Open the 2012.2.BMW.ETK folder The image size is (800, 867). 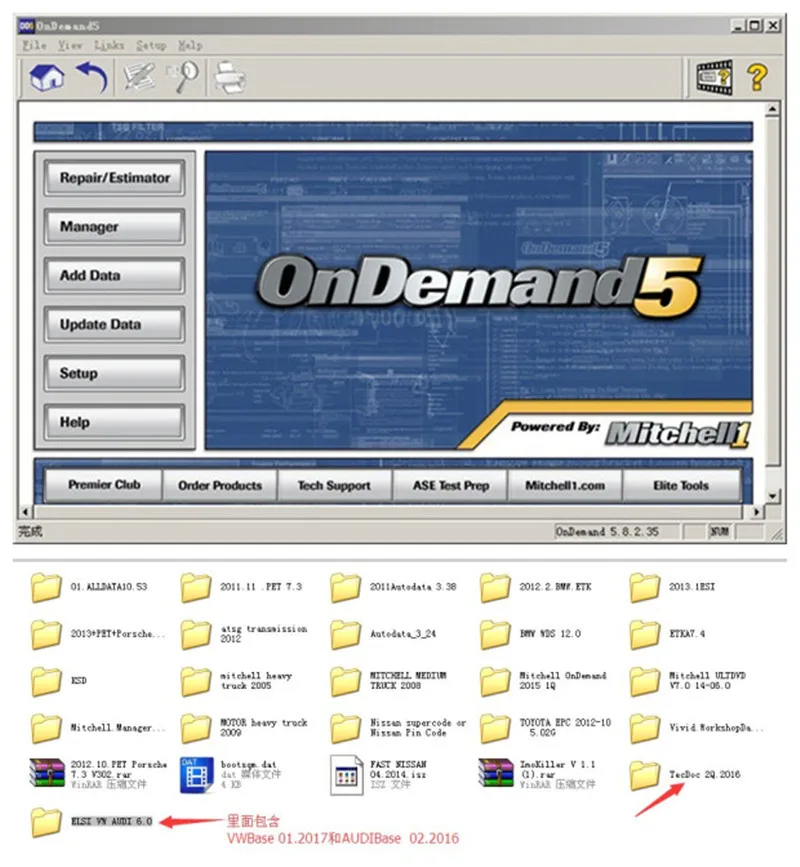point(536,587)
